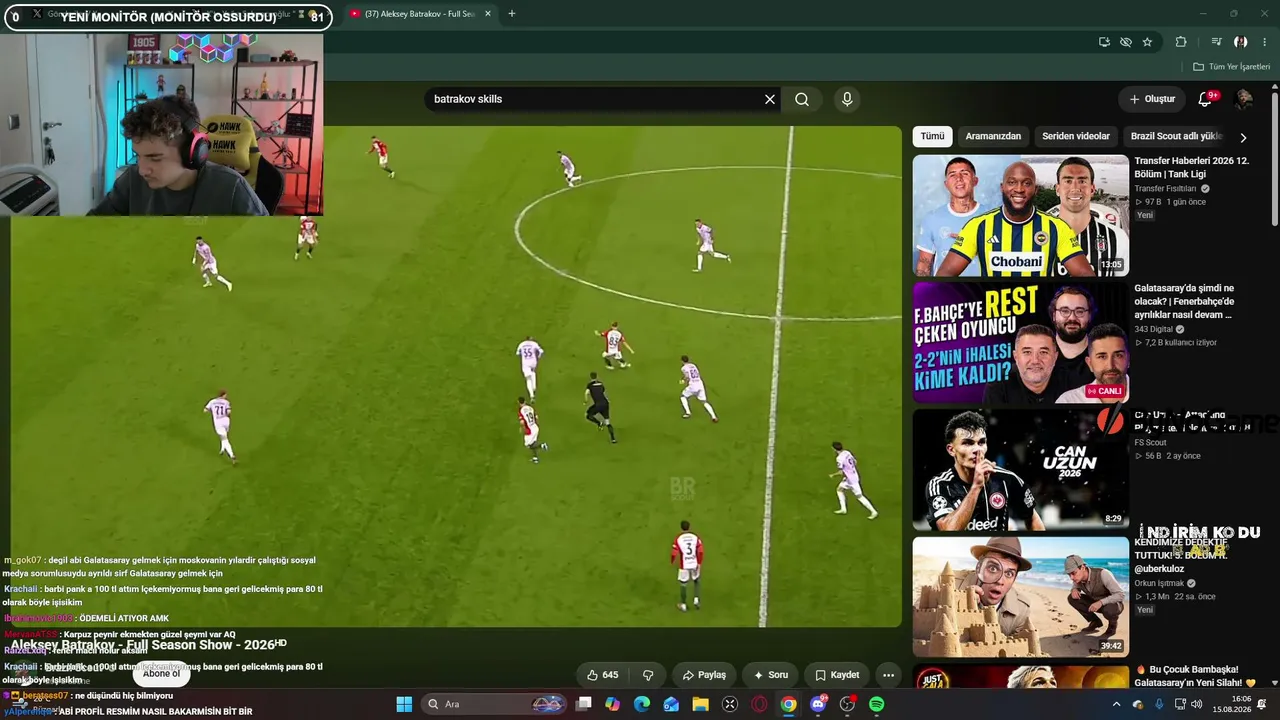Open Spotify from the taskbar
Screen dimensions: 1280x720
point(876,704)
